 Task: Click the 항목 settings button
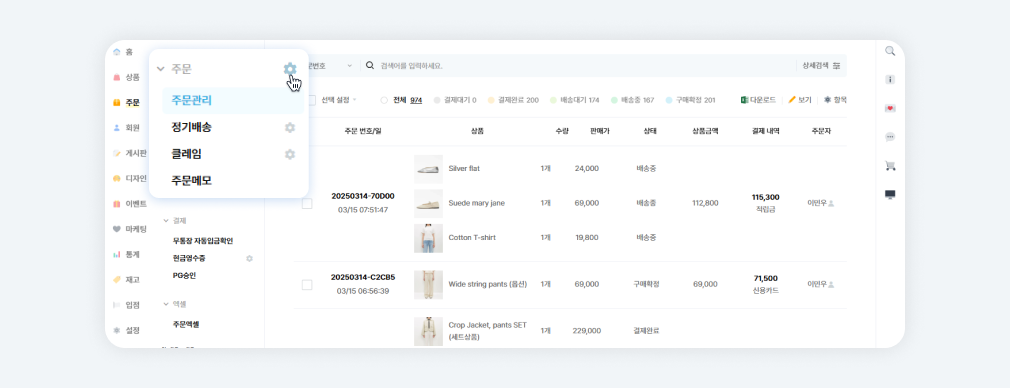[835, 101]
